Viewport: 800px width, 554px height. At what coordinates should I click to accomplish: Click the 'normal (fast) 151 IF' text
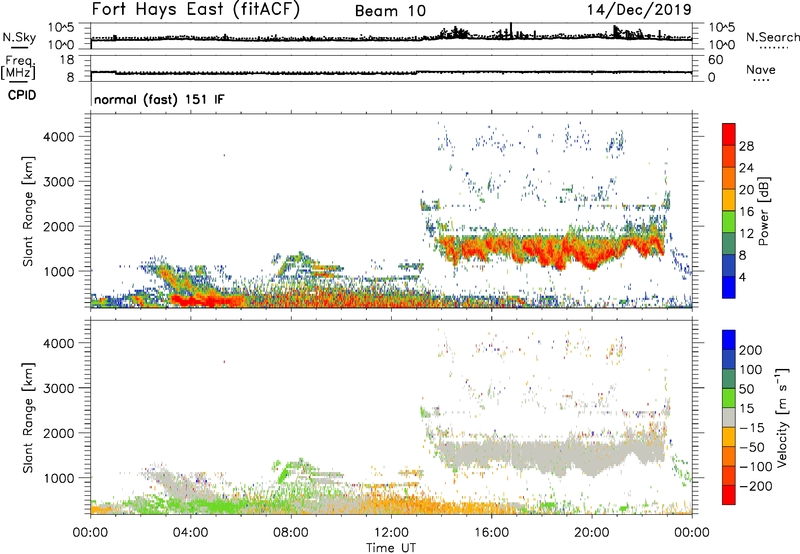click(x=159, y=99)
